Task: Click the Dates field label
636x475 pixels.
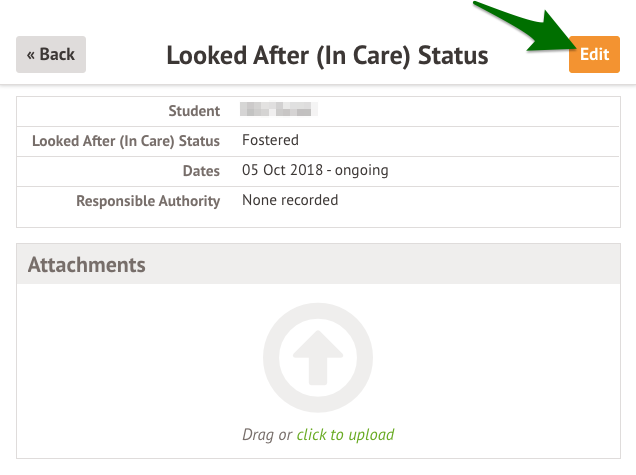Action: point(201,171)
